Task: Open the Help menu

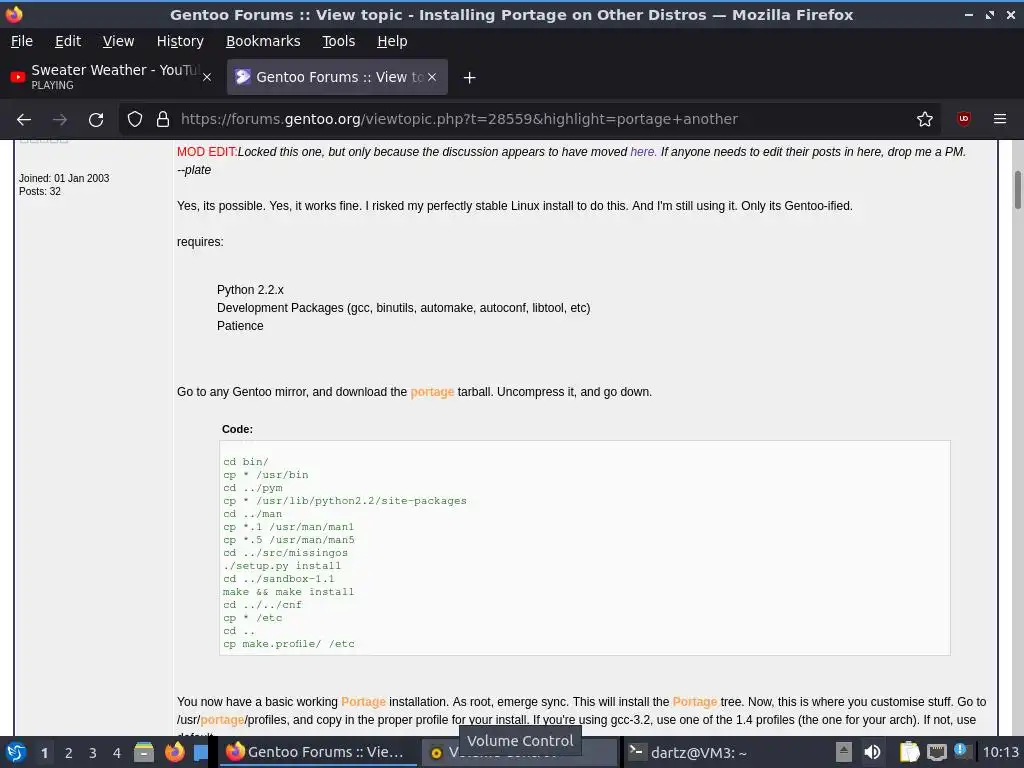Action: 392,41
